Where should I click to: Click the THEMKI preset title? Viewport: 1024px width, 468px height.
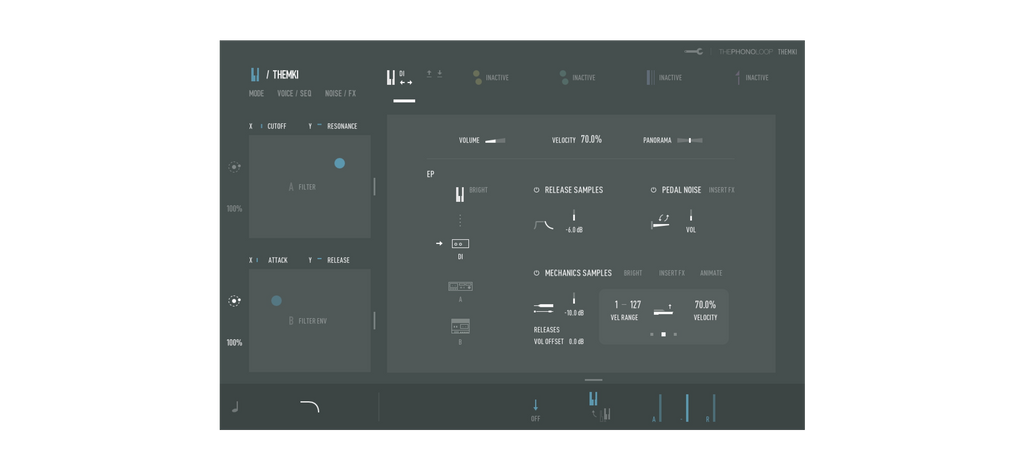click(x=285, y=74)
